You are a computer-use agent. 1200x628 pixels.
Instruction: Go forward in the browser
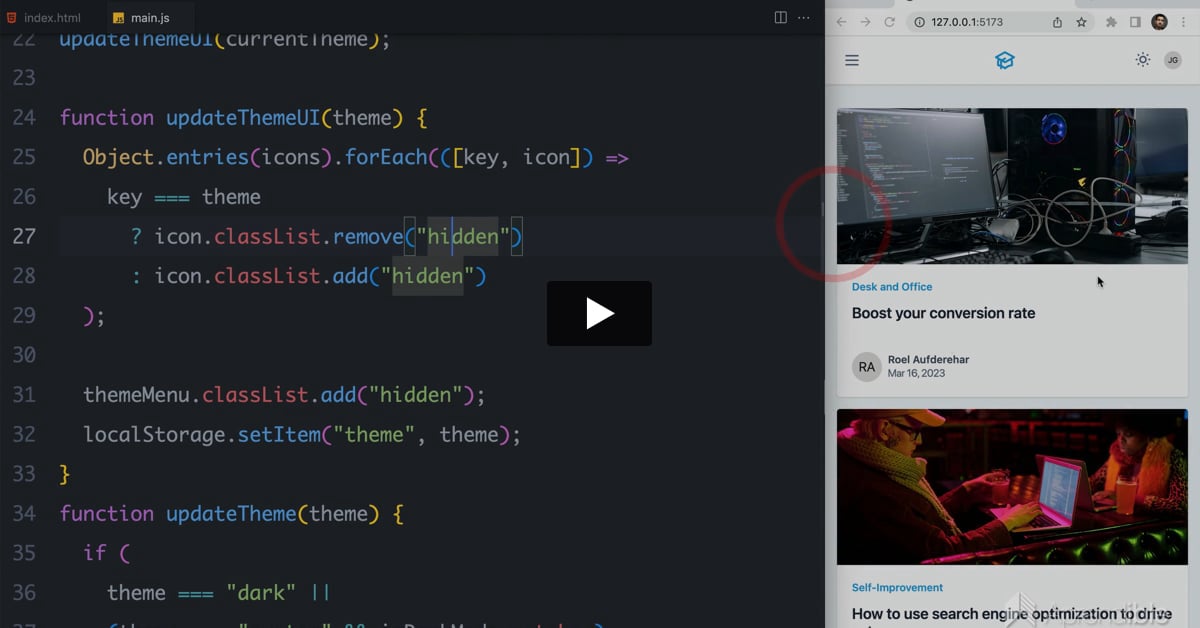point(865,22)
